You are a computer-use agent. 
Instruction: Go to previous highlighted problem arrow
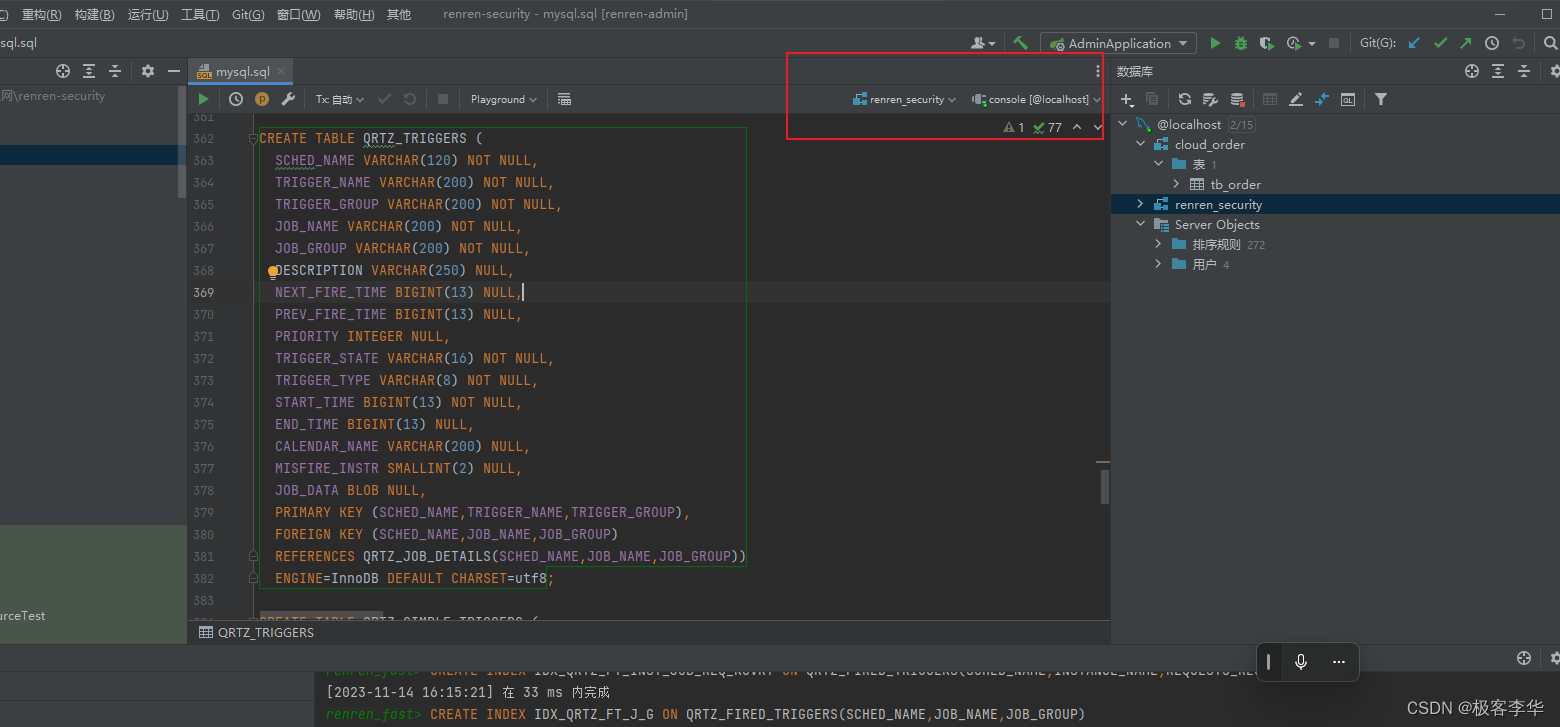(1077, 127)
